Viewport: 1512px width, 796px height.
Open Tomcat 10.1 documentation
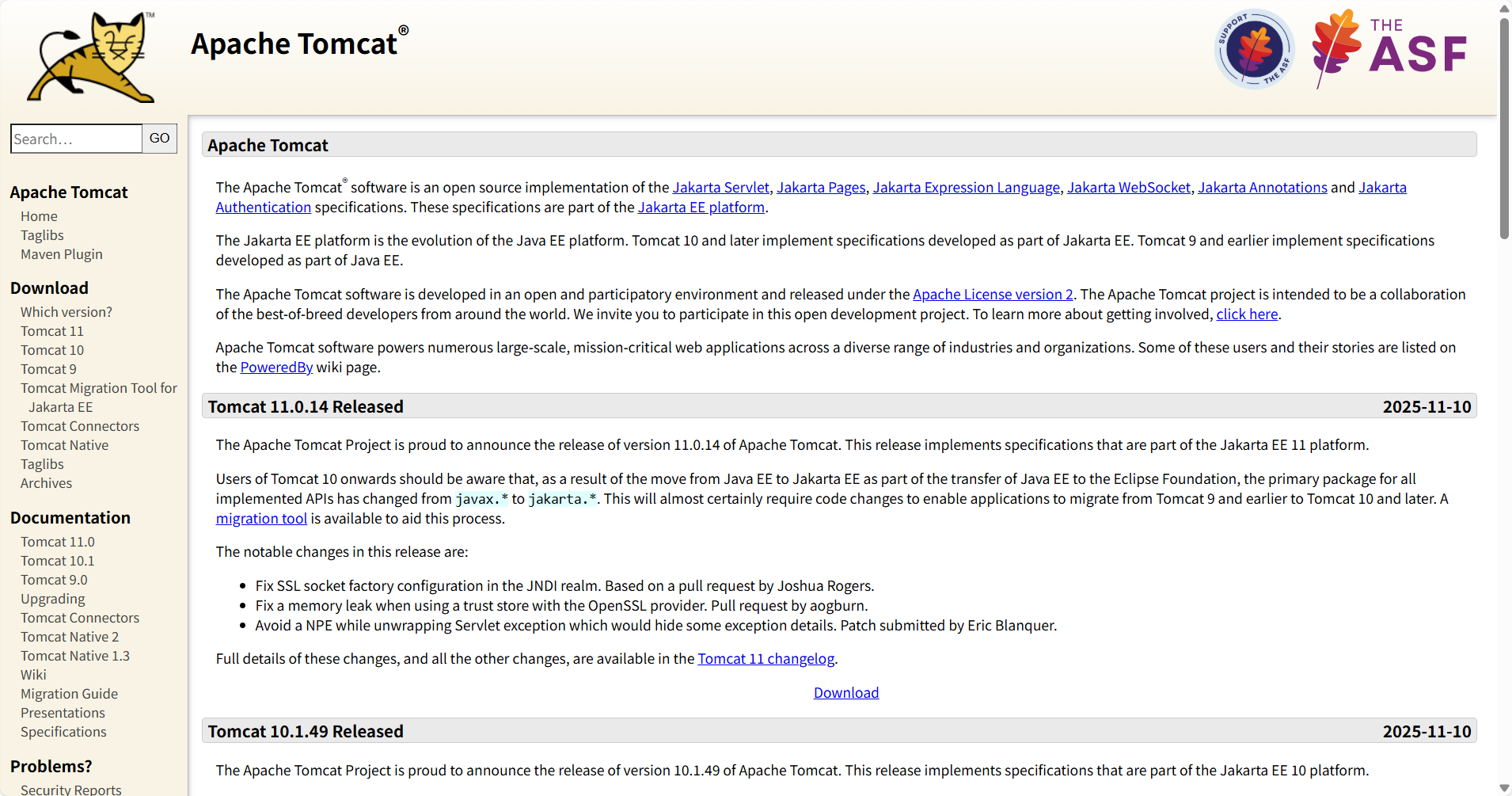point(58,561)
